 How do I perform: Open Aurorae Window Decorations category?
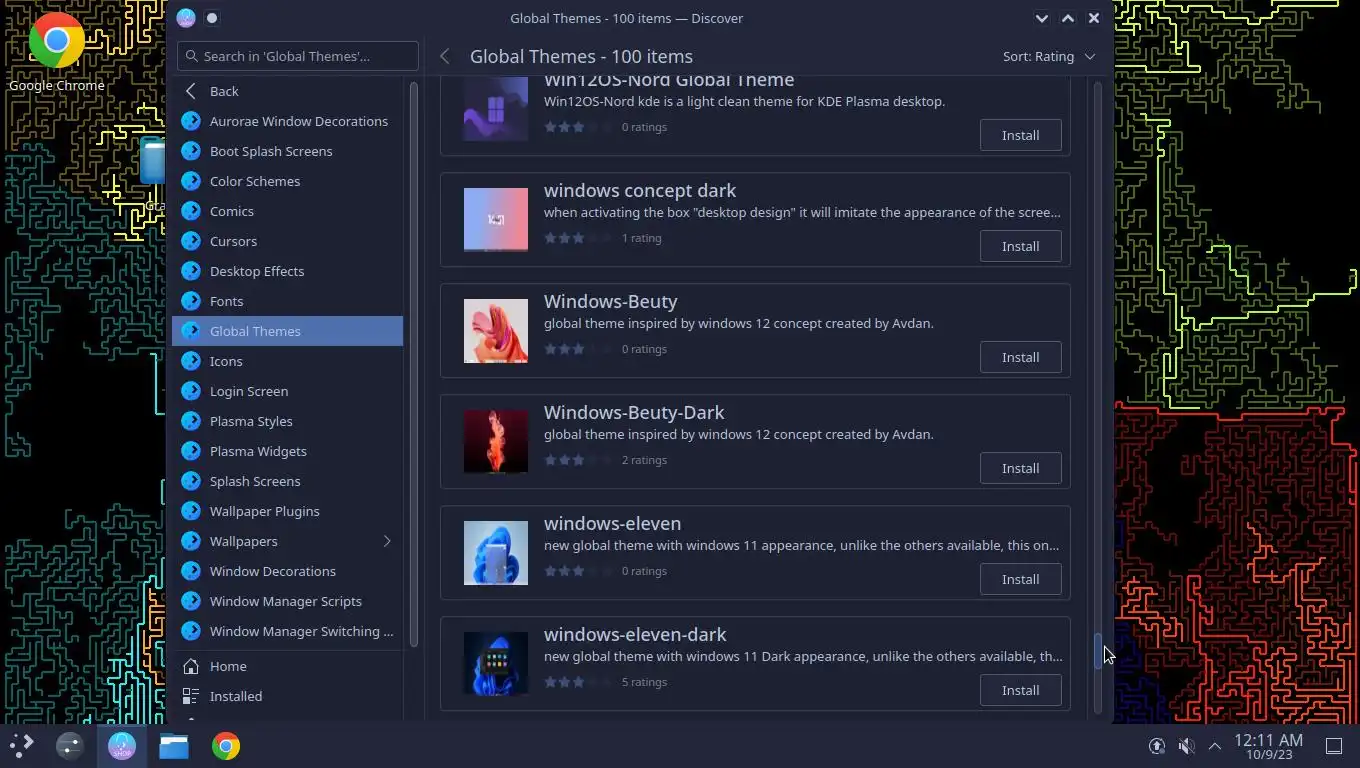[x=287, y=121]
